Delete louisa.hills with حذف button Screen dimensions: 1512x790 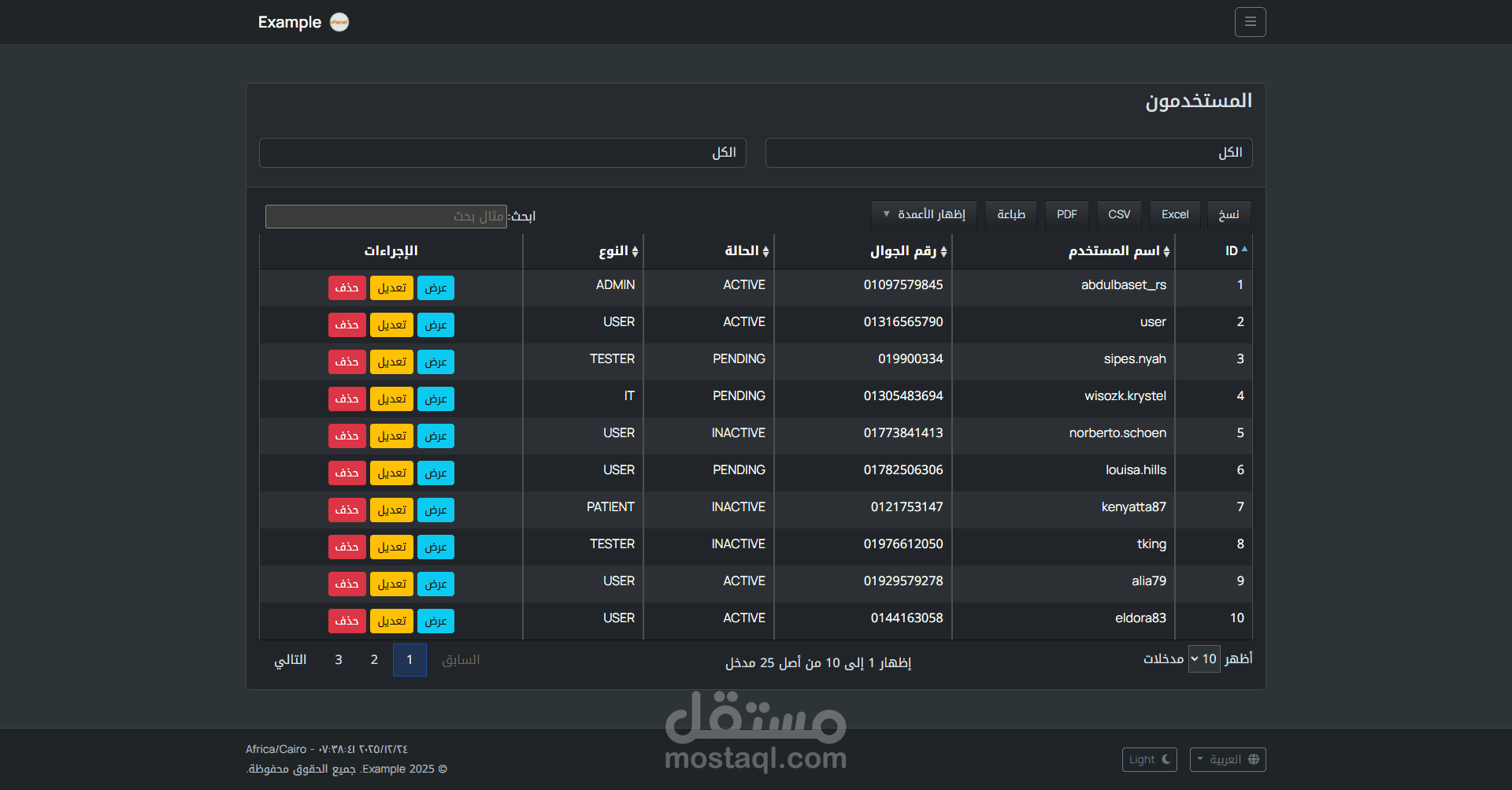tap(346, 473)
